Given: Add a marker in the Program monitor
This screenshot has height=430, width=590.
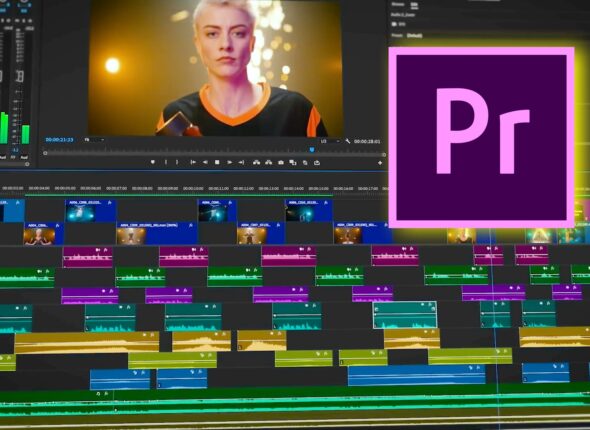Looking at the screenshot, I should pos(152,162).
